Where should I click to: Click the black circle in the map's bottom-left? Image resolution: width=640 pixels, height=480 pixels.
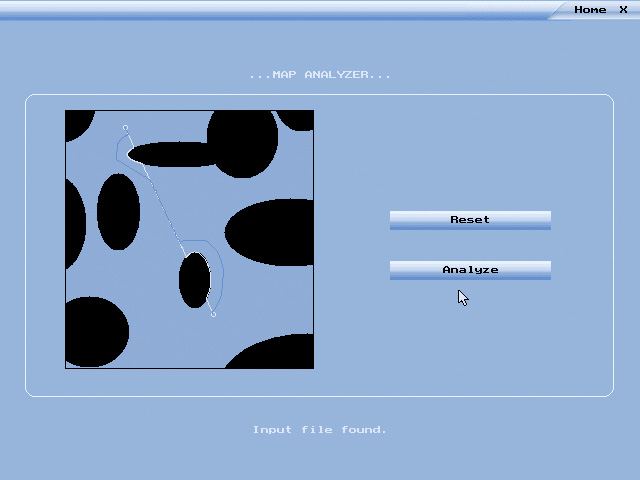click(96, 332)
